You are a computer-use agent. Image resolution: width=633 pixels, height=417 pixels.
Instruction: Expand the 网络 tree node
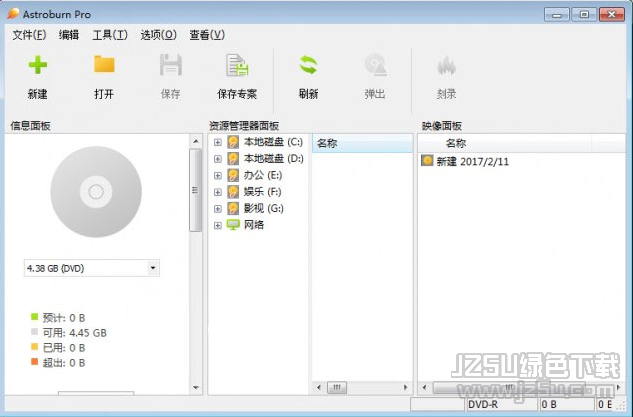point(218,225)
